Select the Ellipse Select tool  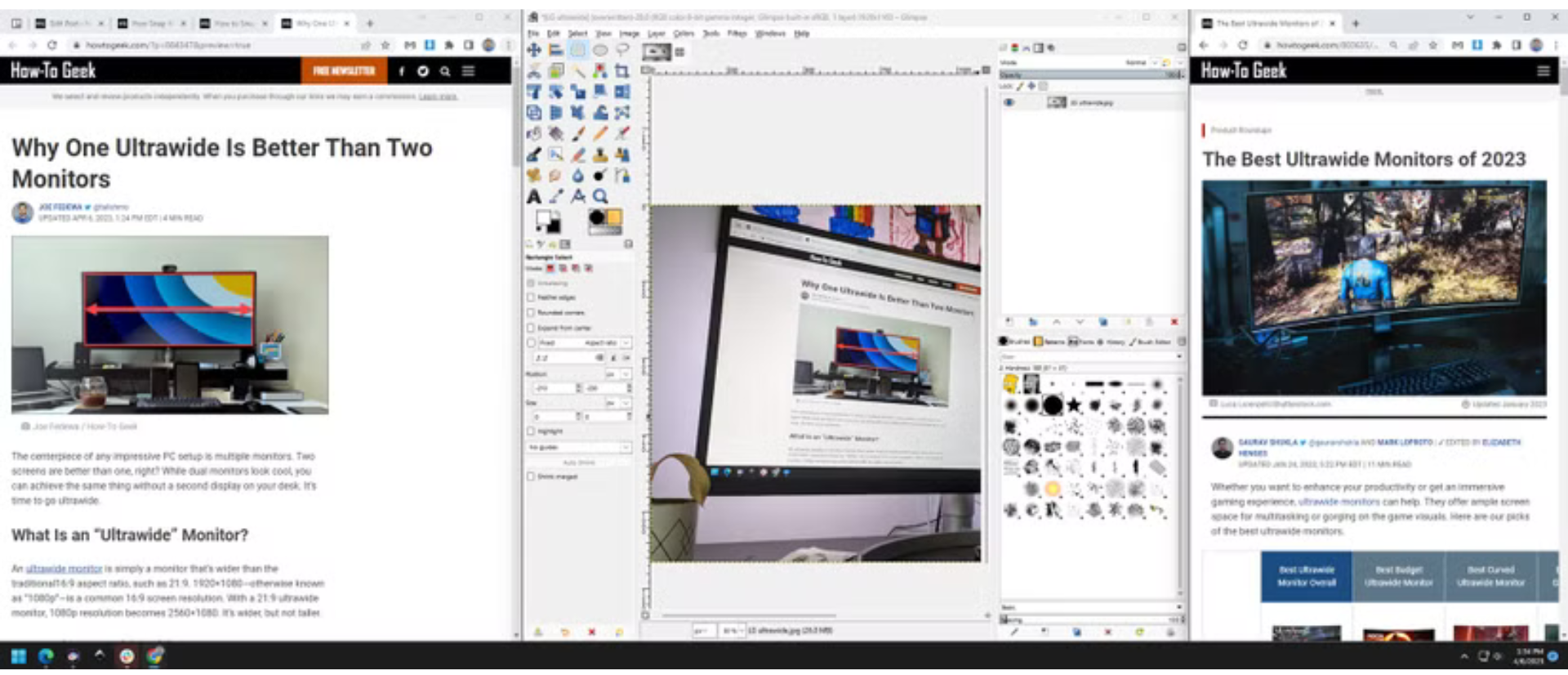599,50
